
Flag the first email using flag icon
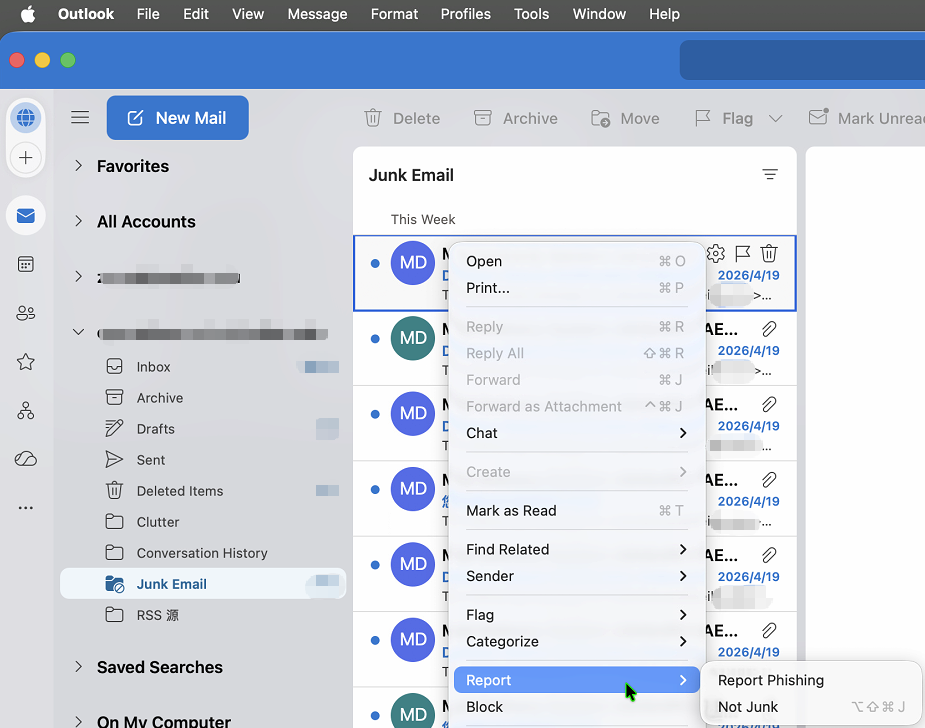(x=742, y=254)
